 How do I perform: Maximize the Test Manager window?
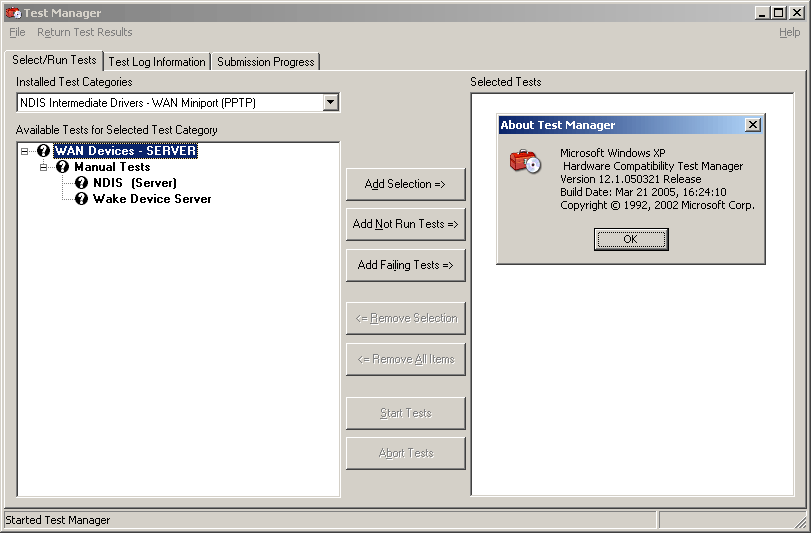point(777,13)
